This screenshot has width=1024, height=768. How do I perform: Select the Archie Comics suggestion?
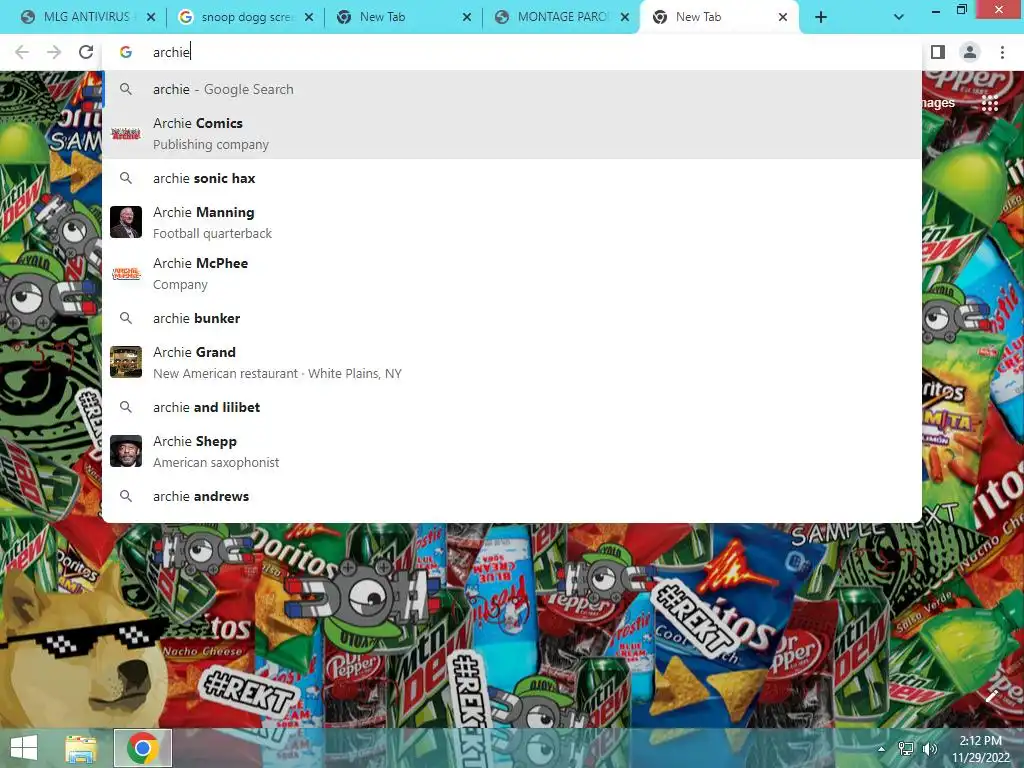(512, 133)
